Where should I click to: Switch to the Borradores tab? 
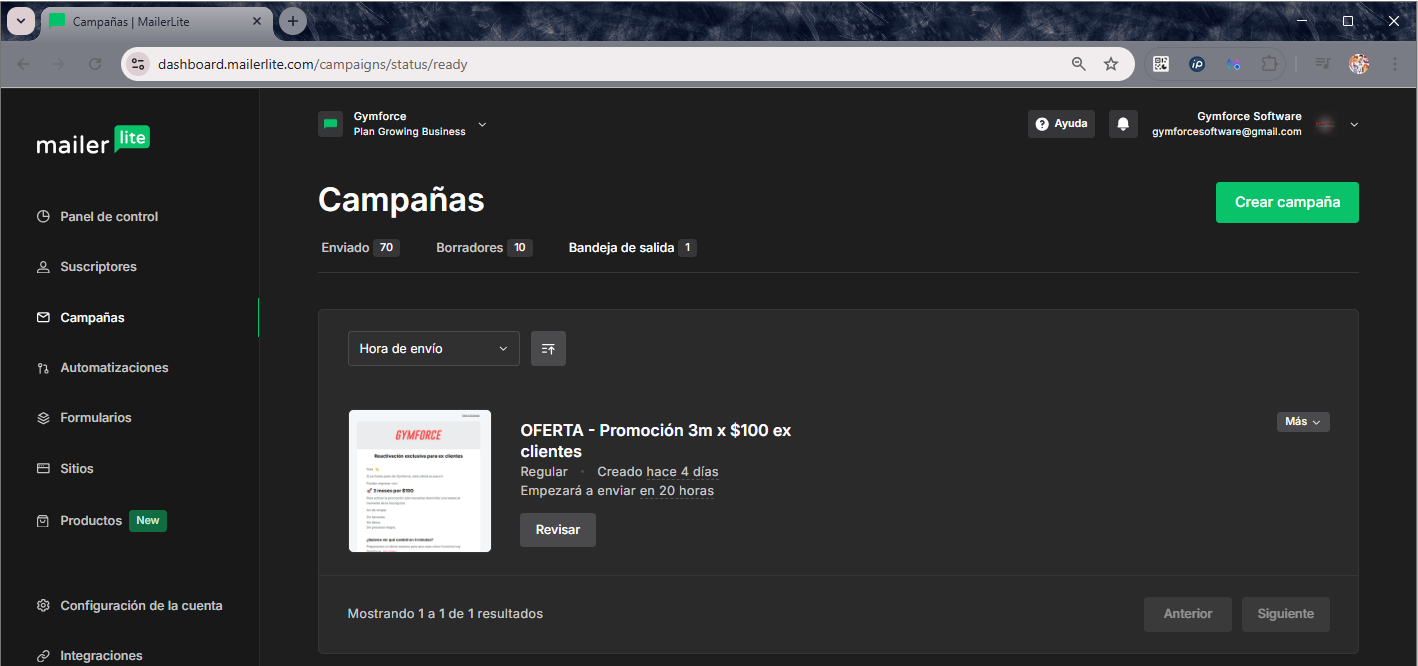pyautogui.click(x=470, y=248)
